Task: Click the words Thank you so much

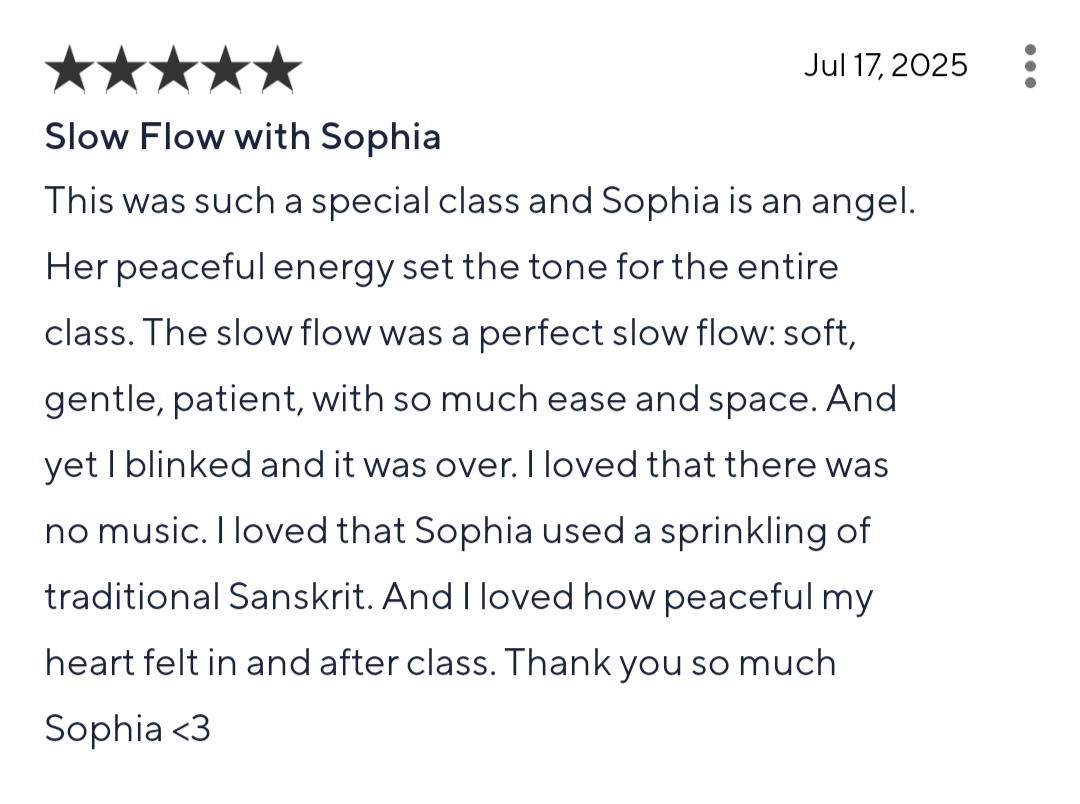Action: [670, 663]
